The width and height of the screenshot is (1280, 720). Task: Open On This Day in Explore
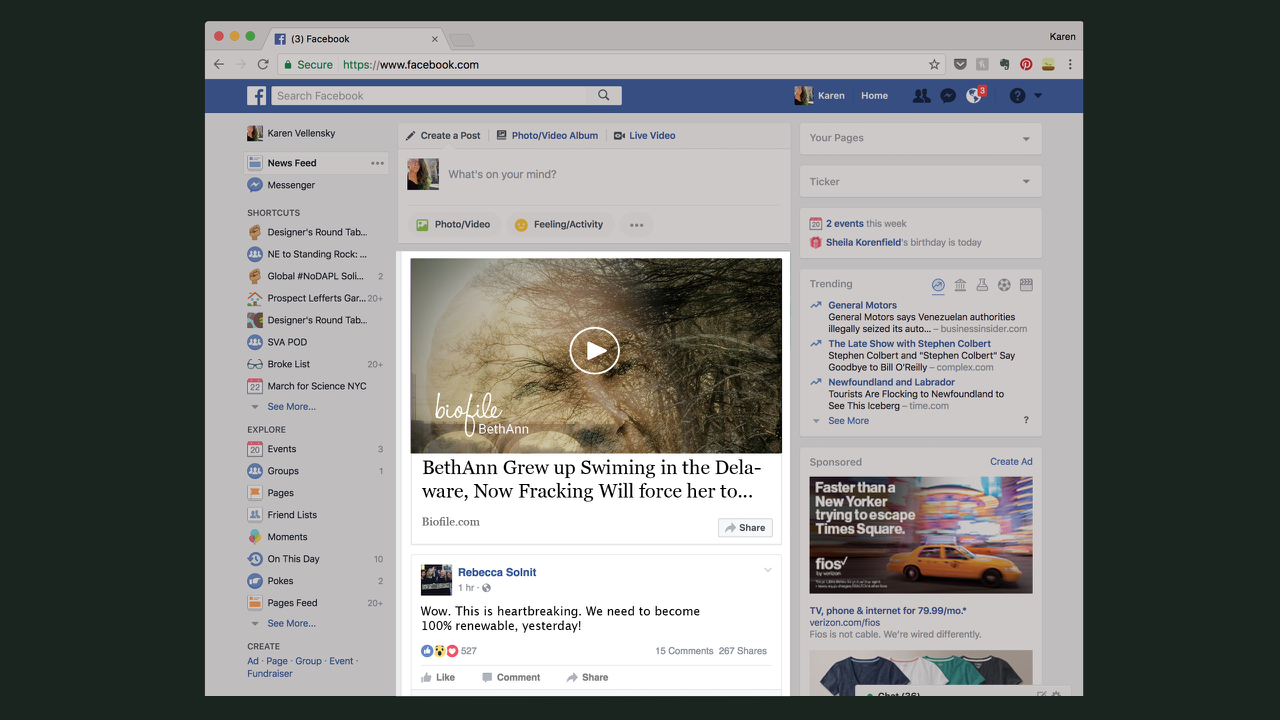[x=284, y=559]
